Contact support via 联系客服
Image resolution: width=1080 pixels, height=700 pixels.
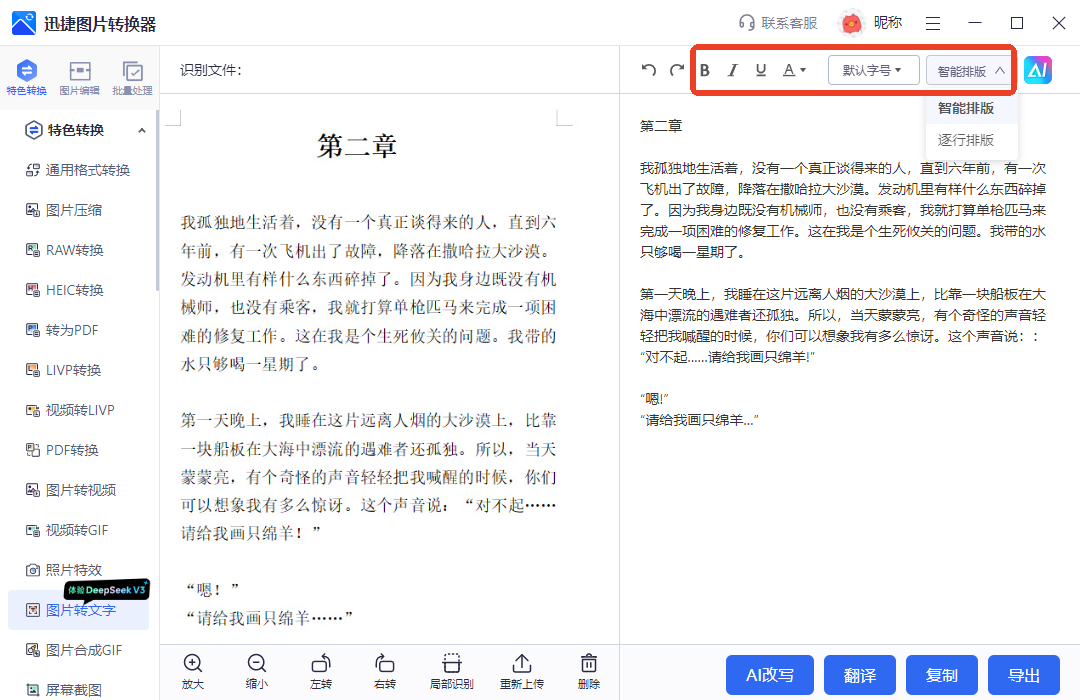click(778, 23)
